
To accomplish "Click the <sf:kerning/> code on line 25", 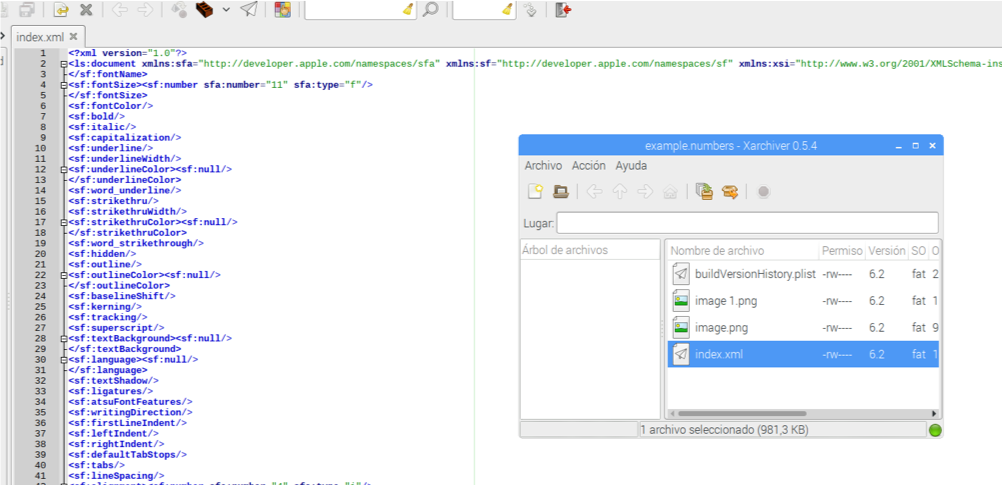I will pos(105,307).
